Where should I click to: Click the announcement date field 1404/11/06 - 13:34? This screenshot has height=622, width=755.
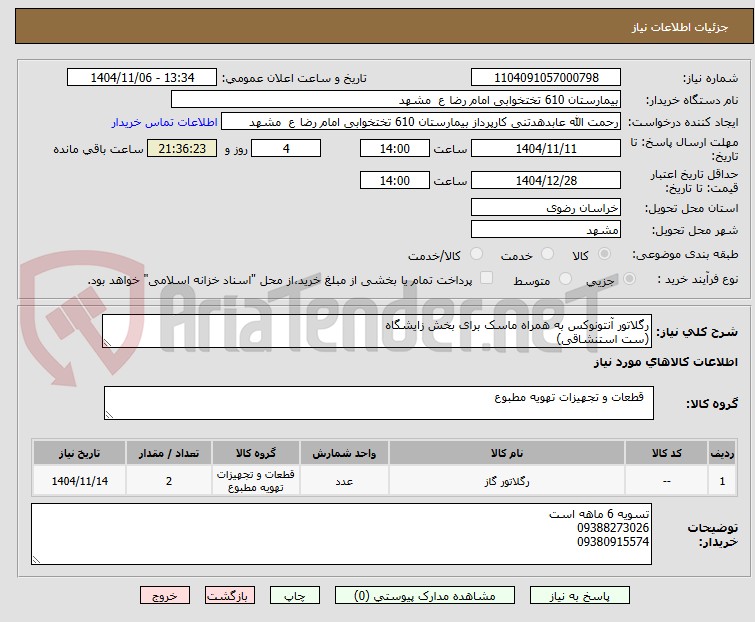tap(142, 78)
